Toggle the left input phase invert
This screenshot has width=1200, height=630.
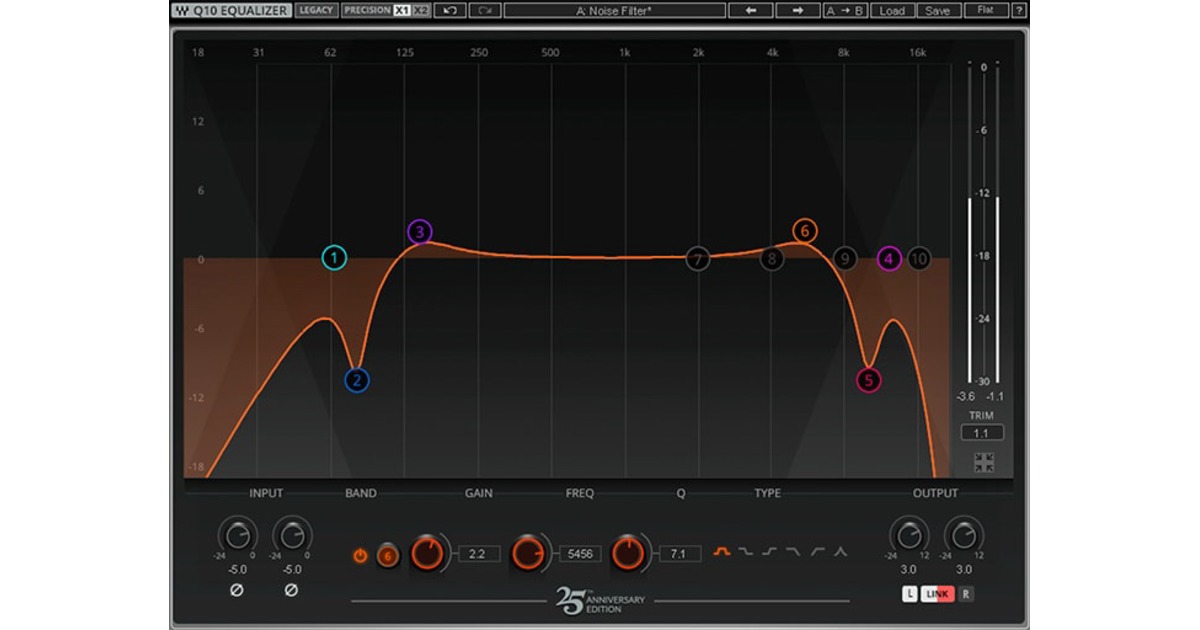(237, 590)
